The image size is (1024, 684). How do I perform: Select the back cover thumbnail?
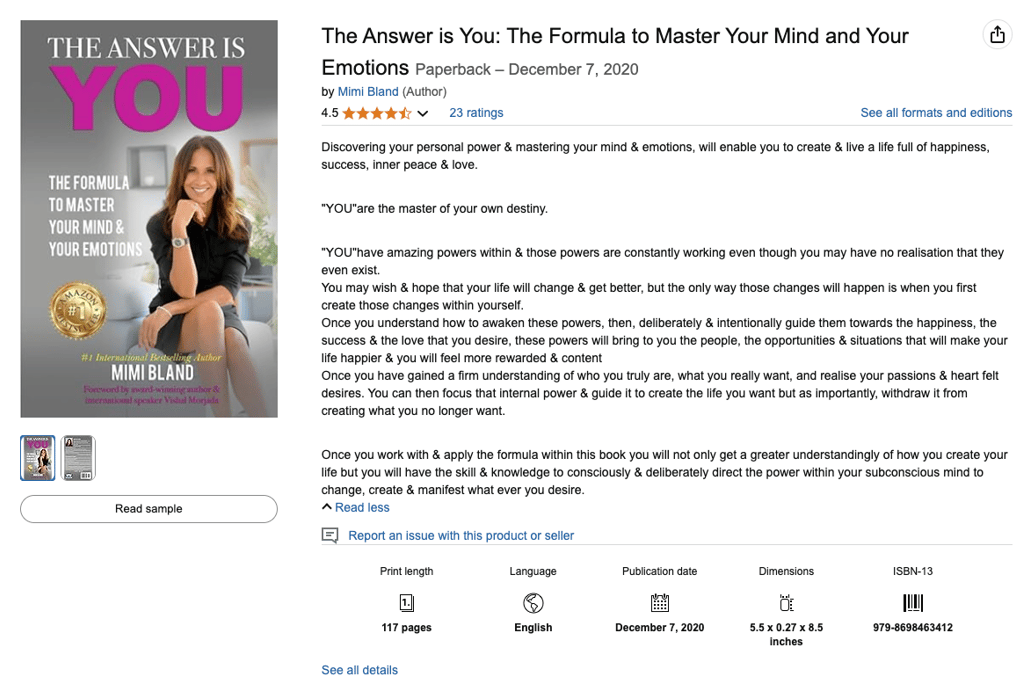click(78, 458)
